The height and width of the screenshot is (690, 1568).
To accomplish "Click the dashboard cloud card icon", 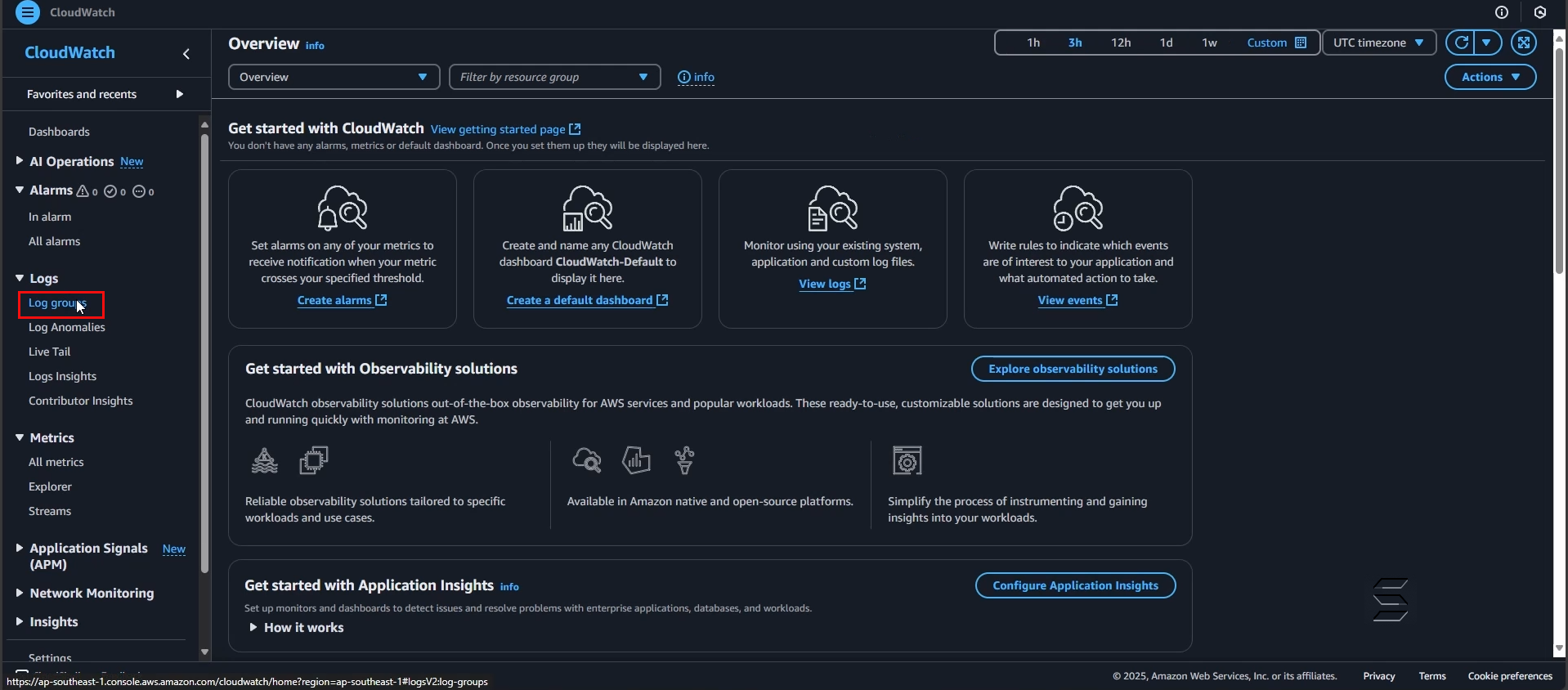I will (x=588, y=208).
